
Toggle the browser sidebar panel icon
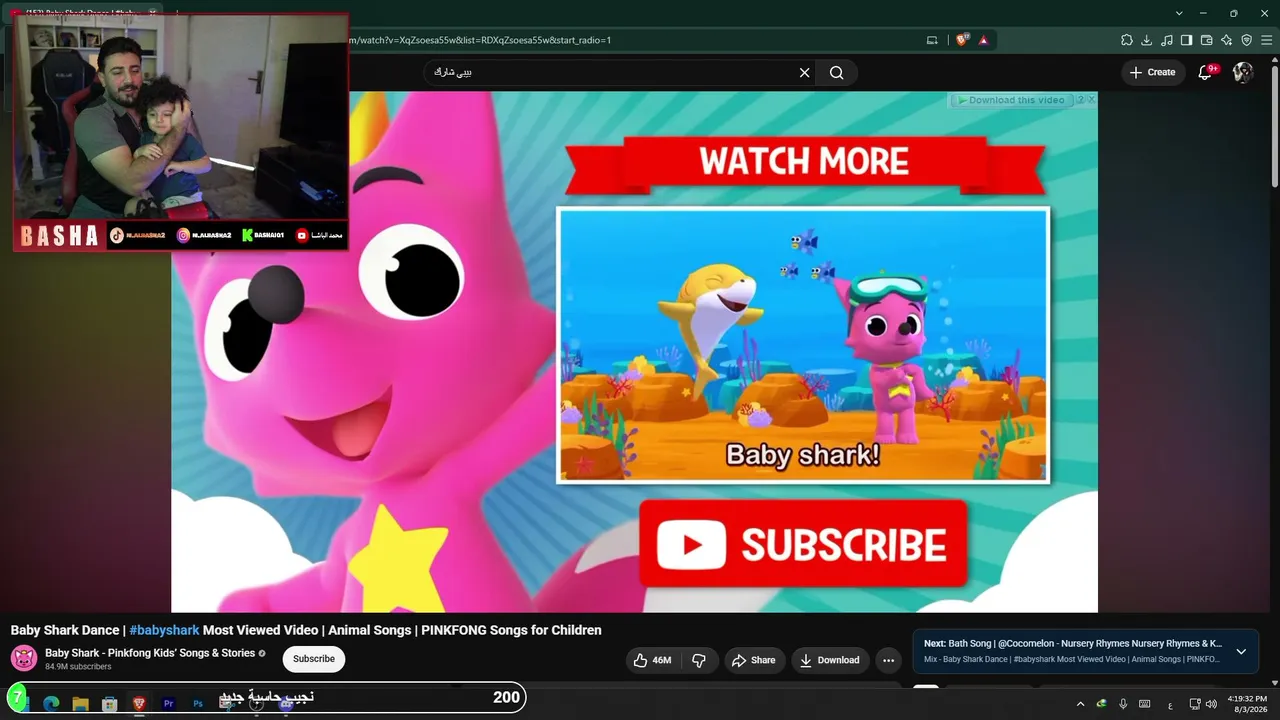(1187, 40)
